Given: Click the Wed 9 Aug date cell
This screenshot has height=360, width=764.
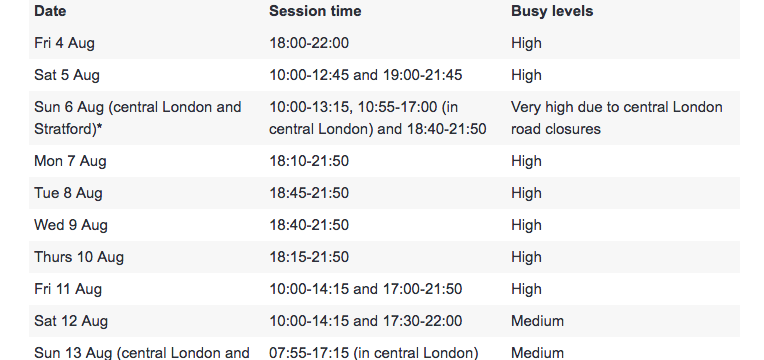Looking at the screenshot, I should (71, 225).
